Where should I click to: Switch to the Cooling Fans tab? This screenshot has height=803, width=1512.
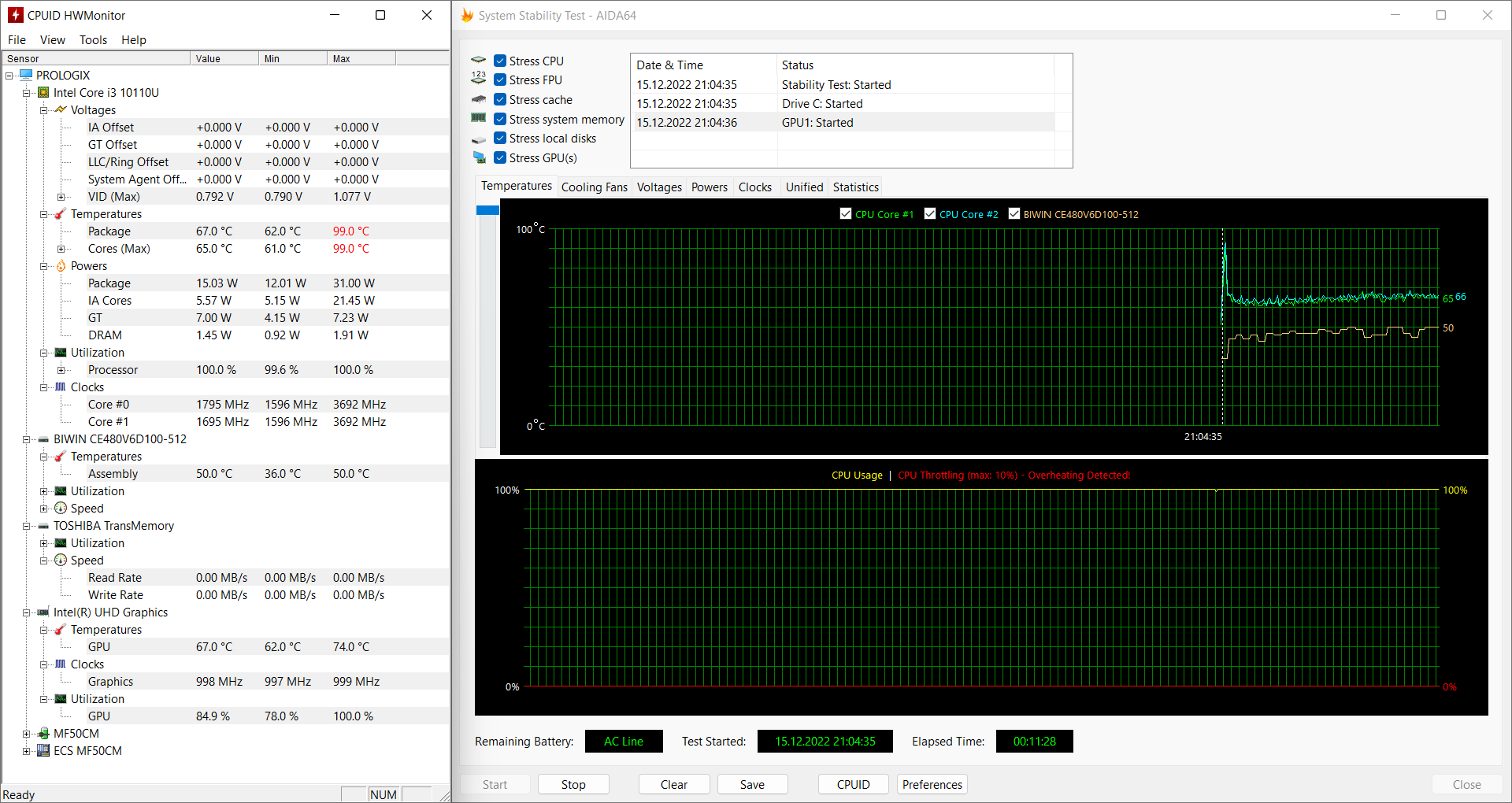pos(595,187)
